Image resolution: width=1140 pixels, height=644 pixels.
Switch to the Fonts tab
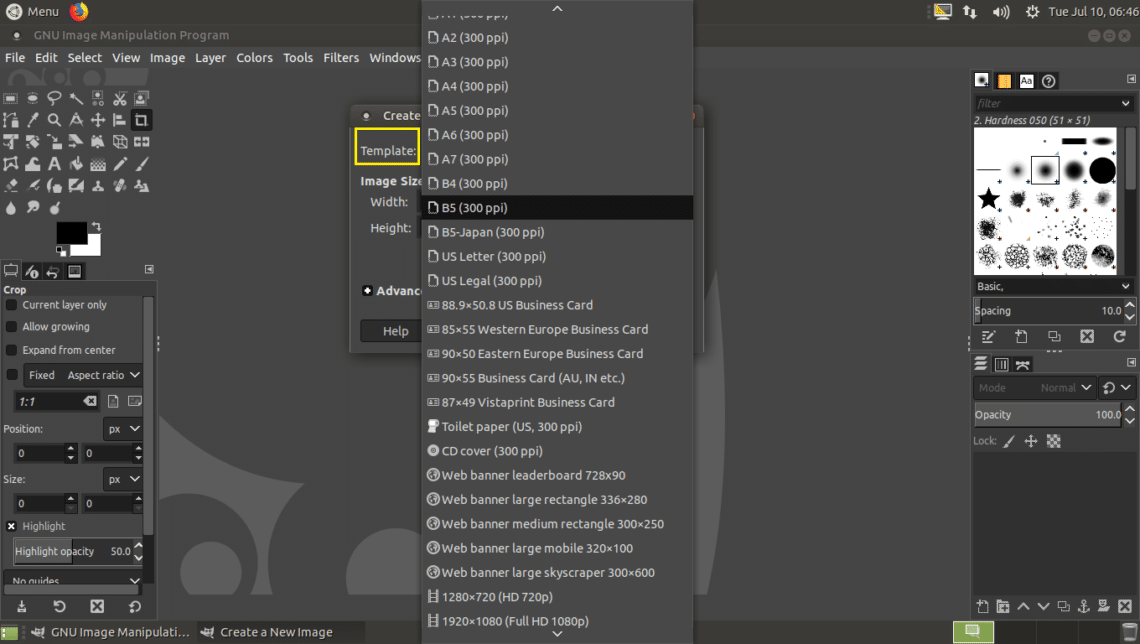pyautogui.click(x=1026, y=81)
